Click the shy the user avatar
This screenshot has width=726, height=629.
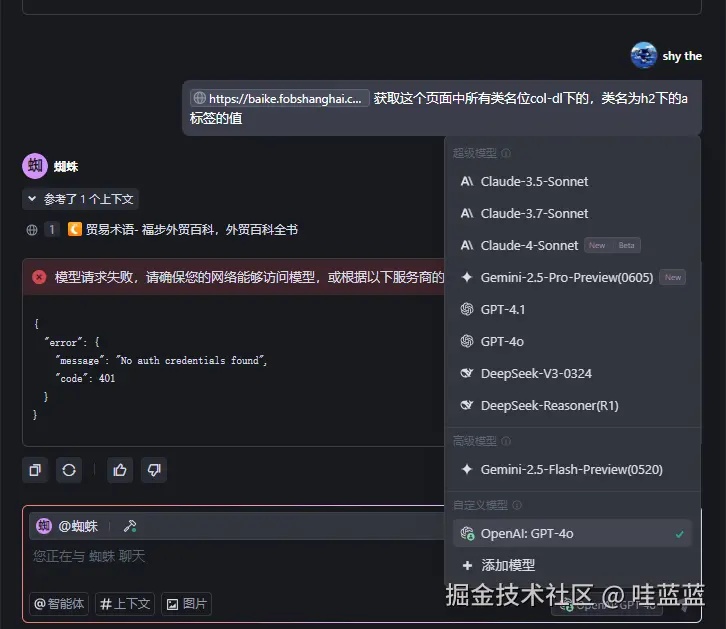point(643,56)
